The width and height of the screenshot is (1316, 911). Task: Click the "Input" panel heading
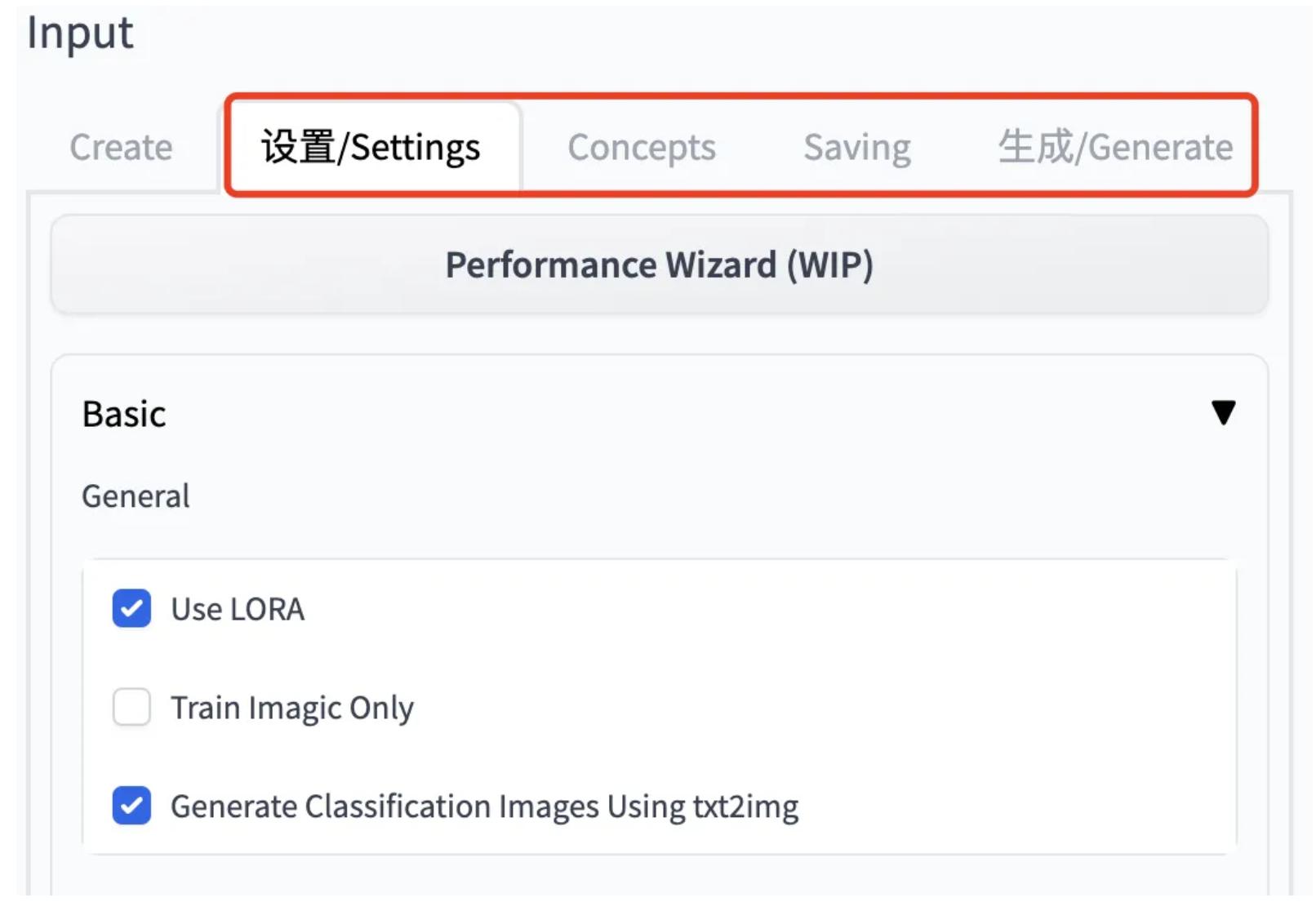tap(80, 33)
